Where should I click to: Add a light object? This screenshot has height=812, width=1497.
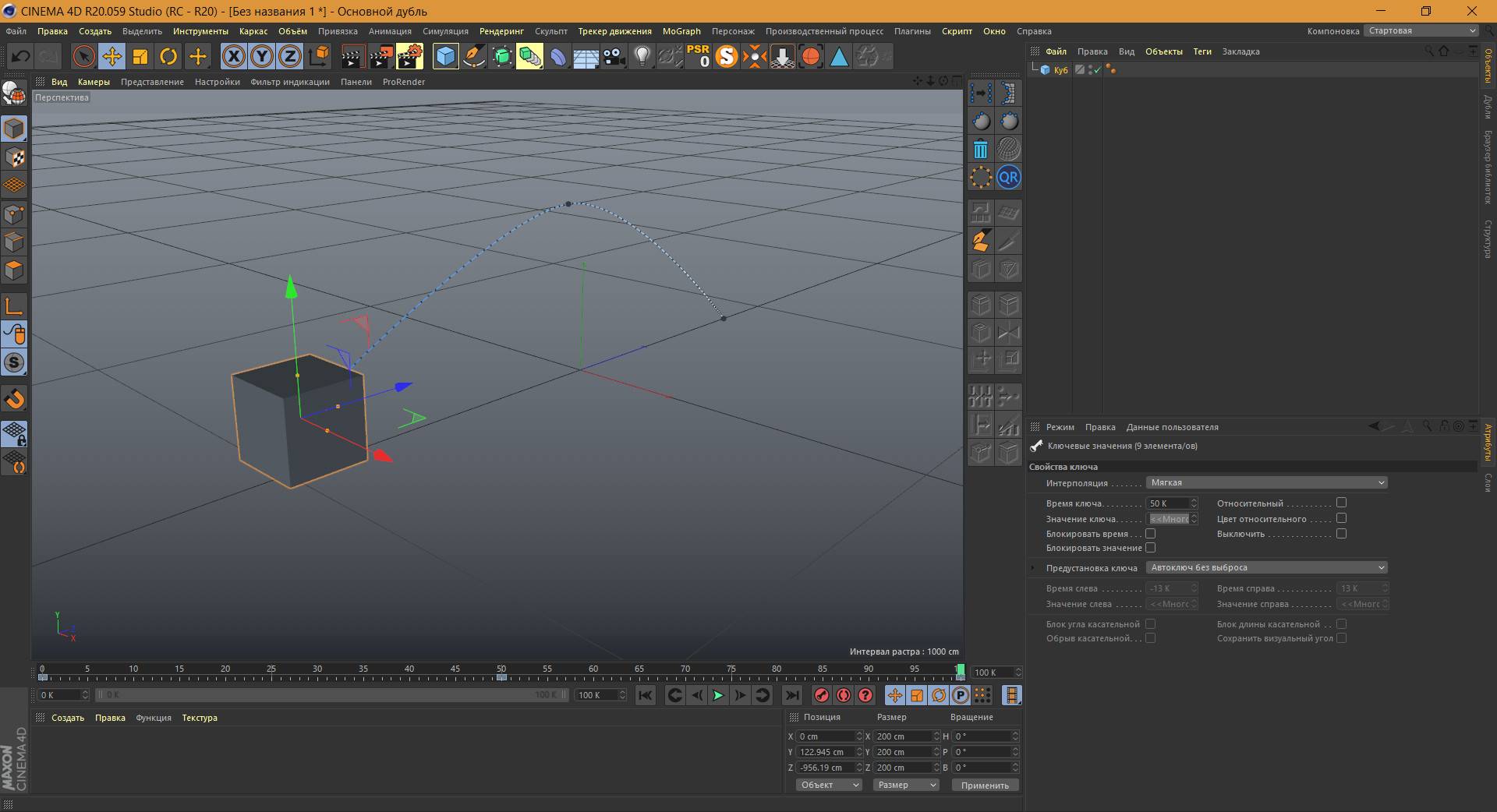pos(642,56)
